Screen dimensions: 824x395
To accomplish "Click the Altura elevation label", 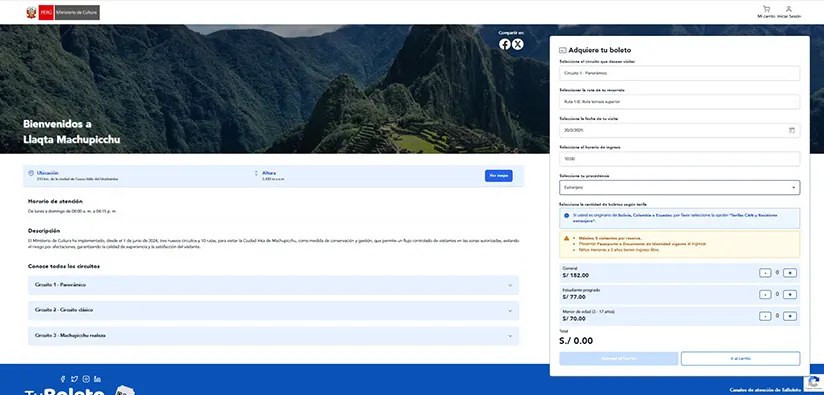I will coord(269,173).
